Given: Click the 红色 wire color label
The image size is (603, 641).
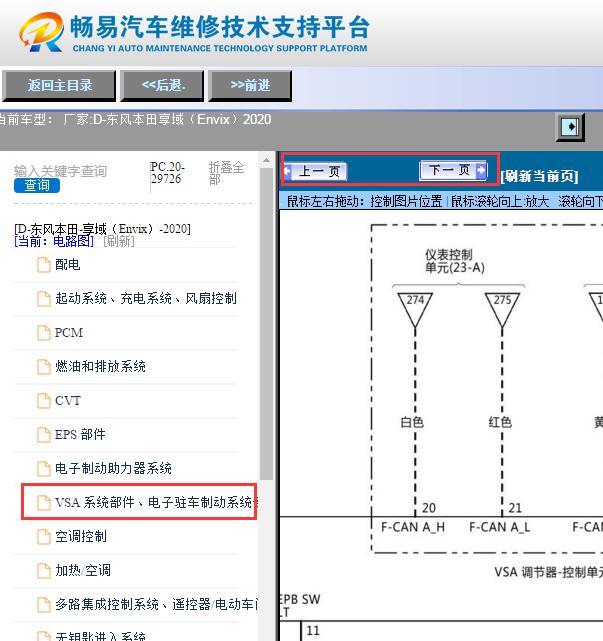Looking at the screenshot, I should (x=500, y=422).
